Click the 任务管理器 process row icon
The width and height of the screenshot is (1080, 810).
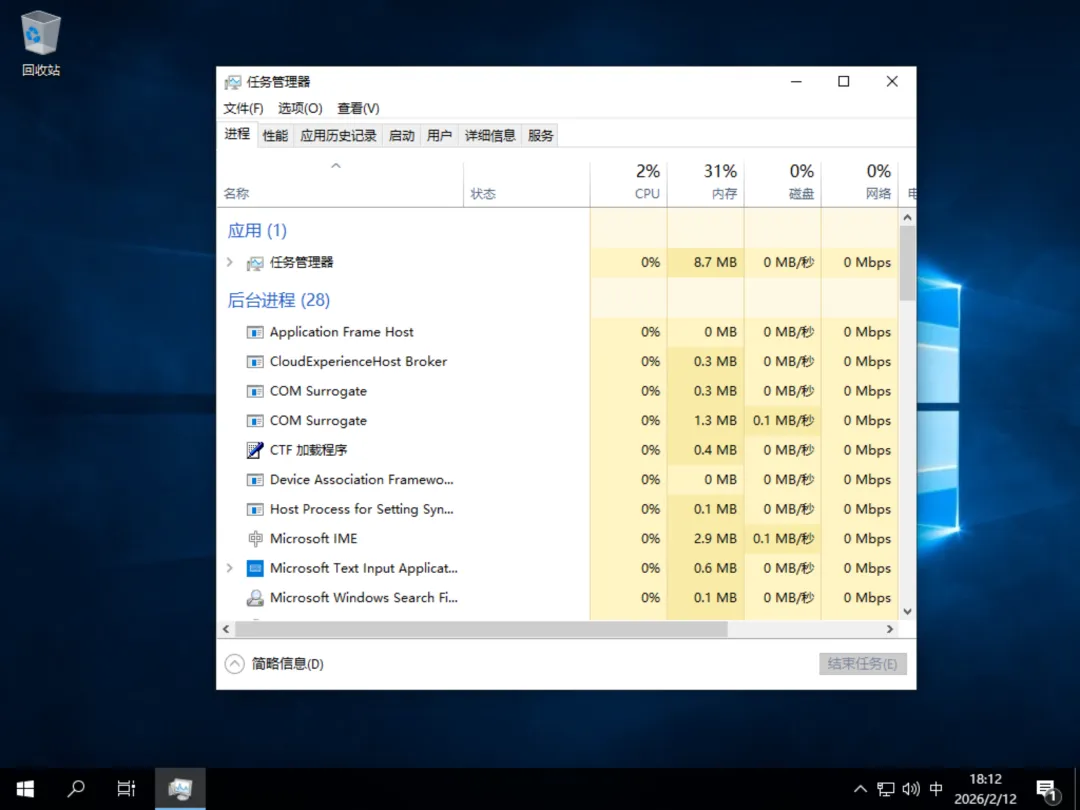pyautogui.click(x=255, y=262)
